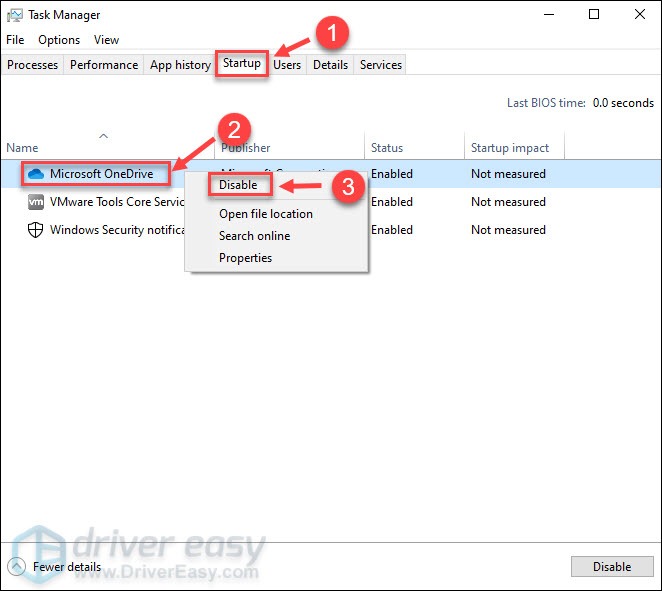Viewport: 662px width, 591px height.
Task: Click the Microsoft OneDrive cloud icon
Action: pos(36,174)
